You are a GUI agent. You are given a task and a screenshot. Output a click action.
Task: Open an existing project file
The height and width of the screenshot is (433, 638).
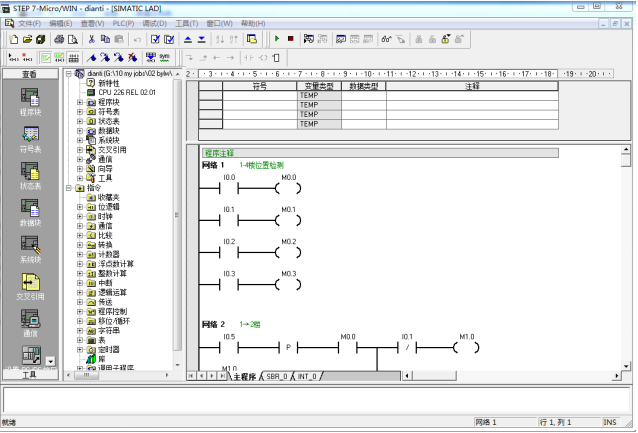pos(27,39)
